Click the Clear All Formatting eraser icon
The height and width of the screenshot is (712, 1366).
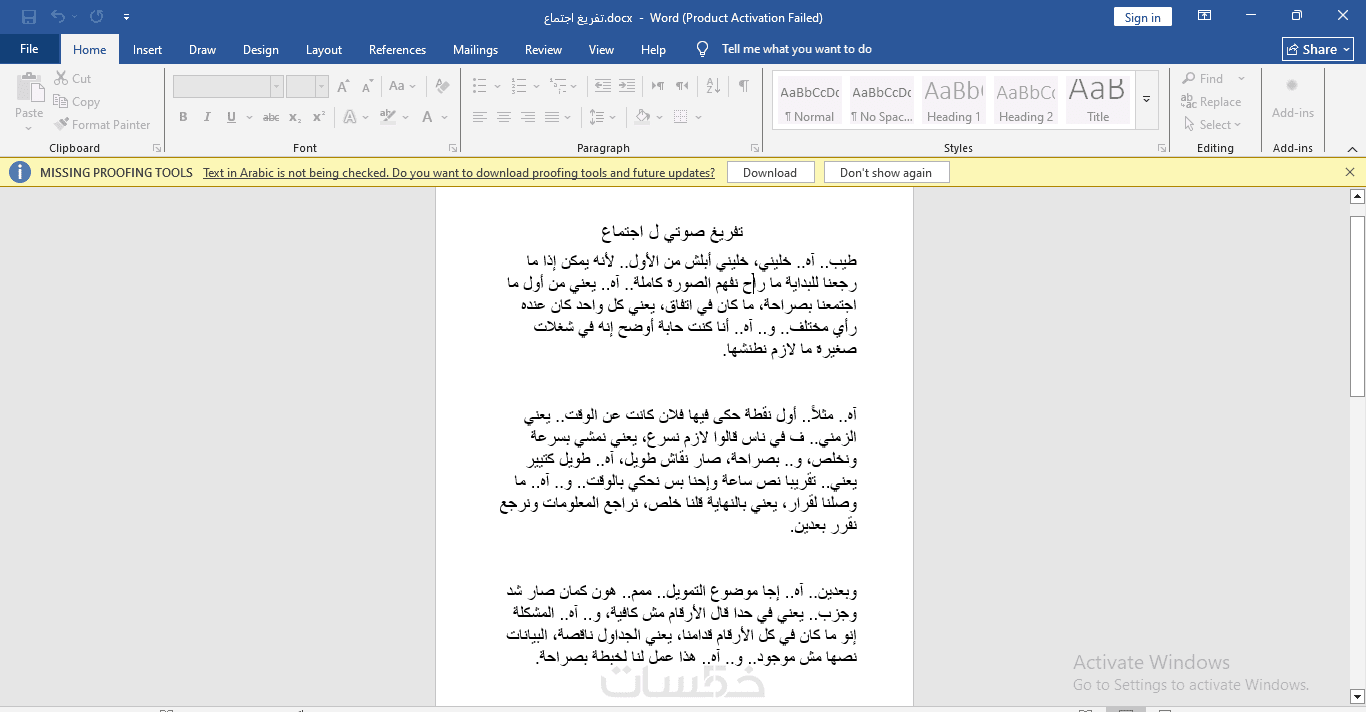[x=441, y=87]
